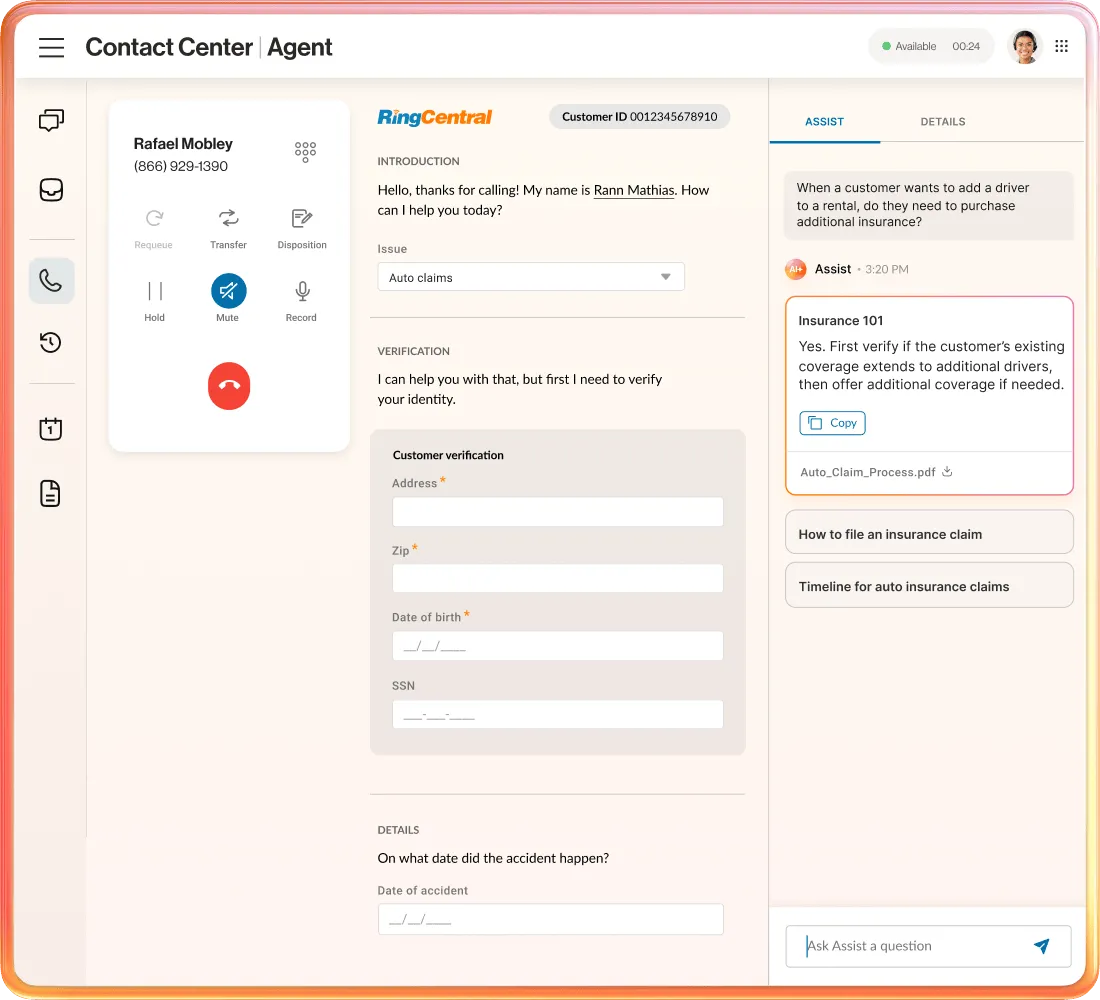
Task: Switch to the DETAILS tab
Action: tap(942, 121)
